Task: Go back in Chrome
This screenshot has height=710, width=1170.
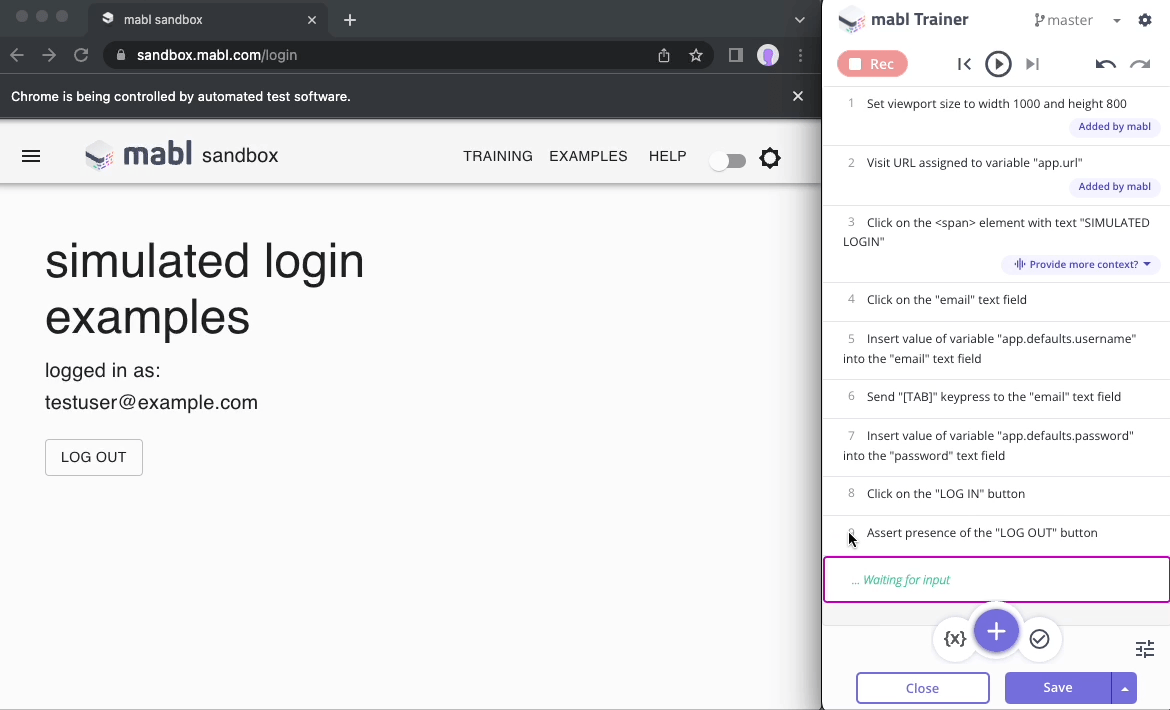Action: click(x=17, y=55)
